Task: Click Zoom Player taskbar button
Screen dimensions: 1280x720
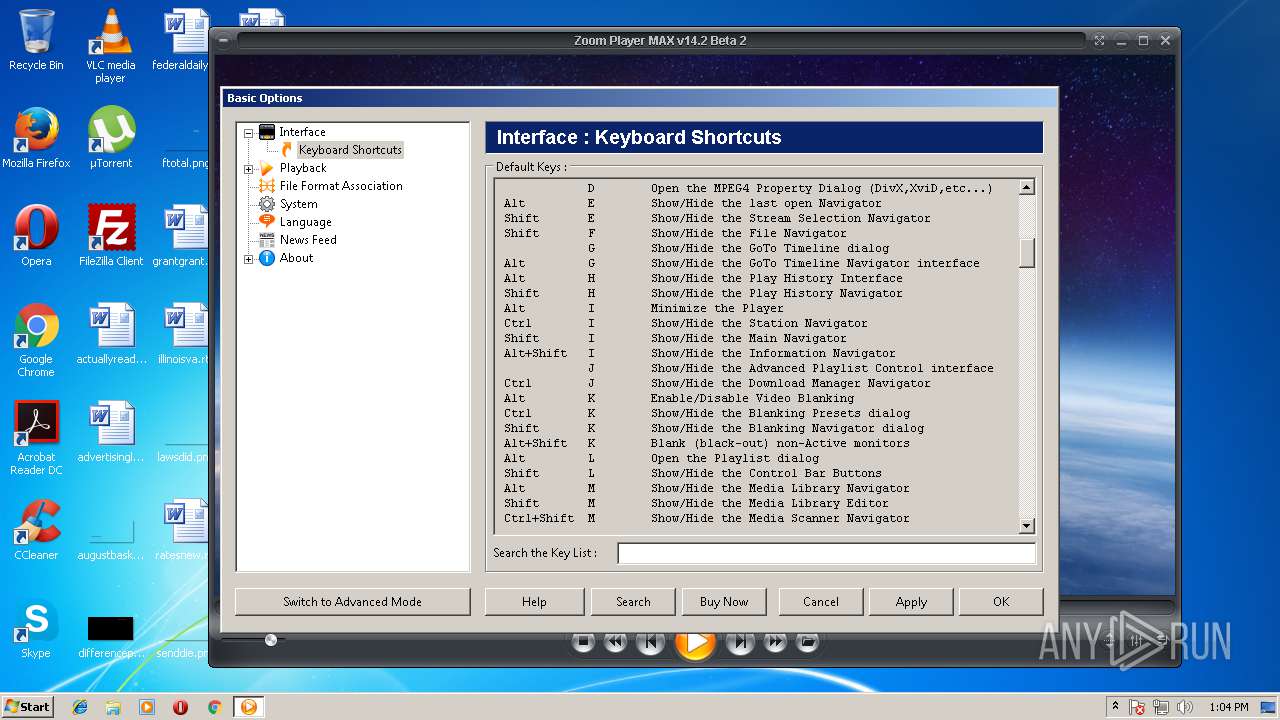Action: 248,707
